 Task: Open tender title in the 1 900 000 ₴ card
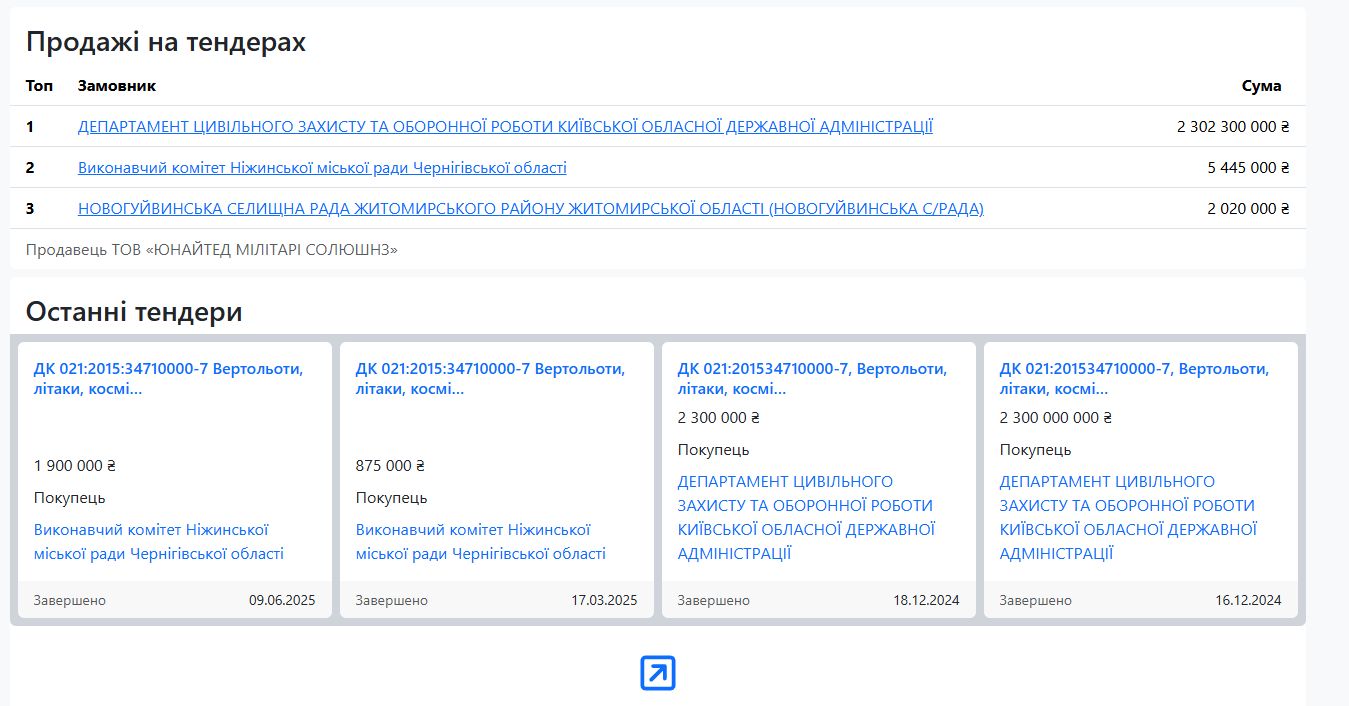pos(168,379)
